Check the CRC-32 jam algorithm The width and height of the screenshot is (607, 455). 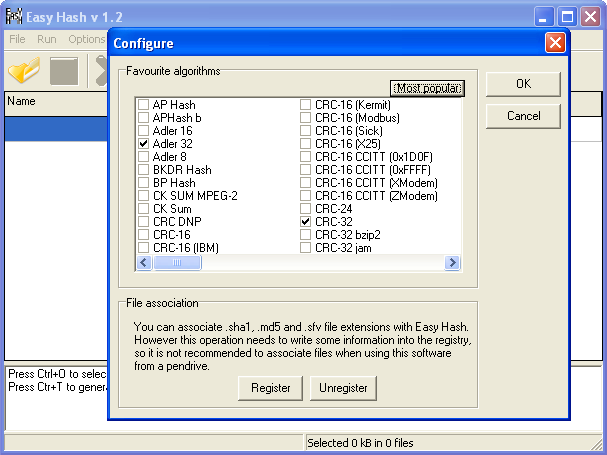click(x=305, y=247)
